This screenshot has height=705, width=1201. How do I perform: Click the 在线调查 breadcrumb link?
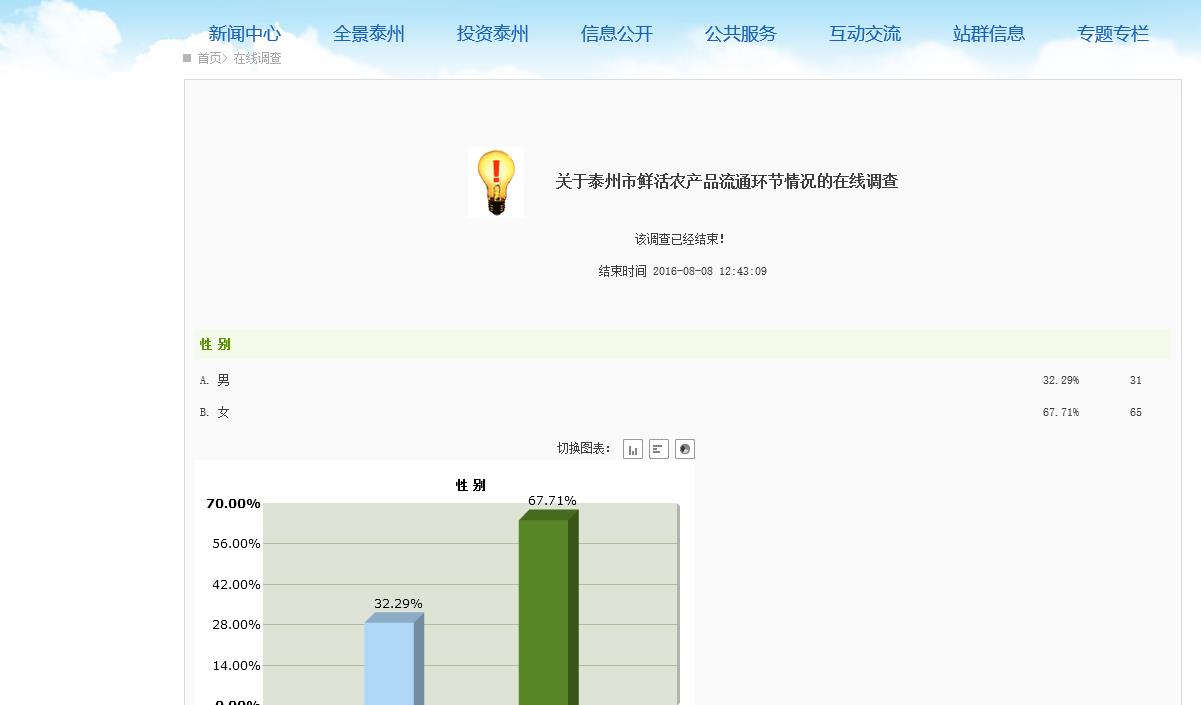click(x=258, y=58)
